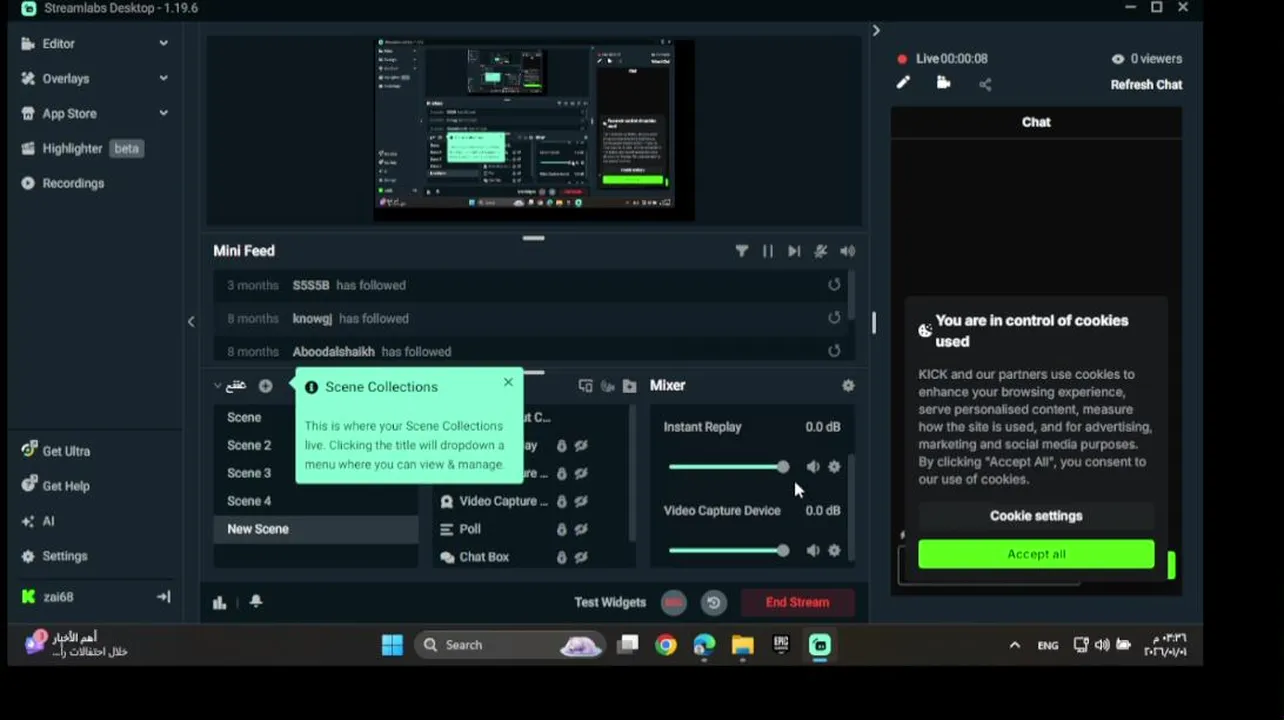
Task: Replay the S5S5B follow alert
Action: (x=834, y=285)
